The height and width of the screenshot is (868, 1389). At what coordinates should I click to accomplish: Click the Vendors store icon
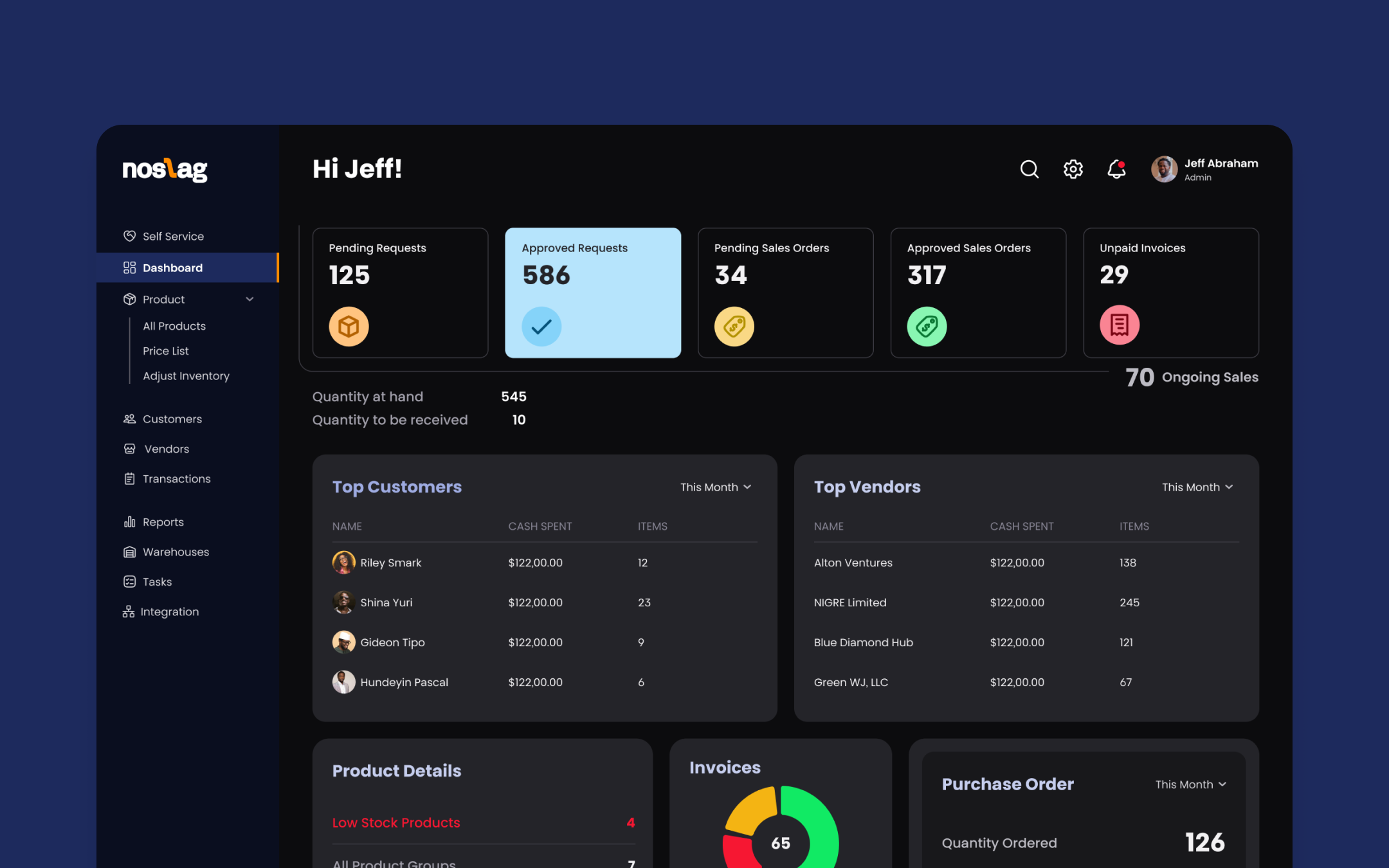[129, 449]
